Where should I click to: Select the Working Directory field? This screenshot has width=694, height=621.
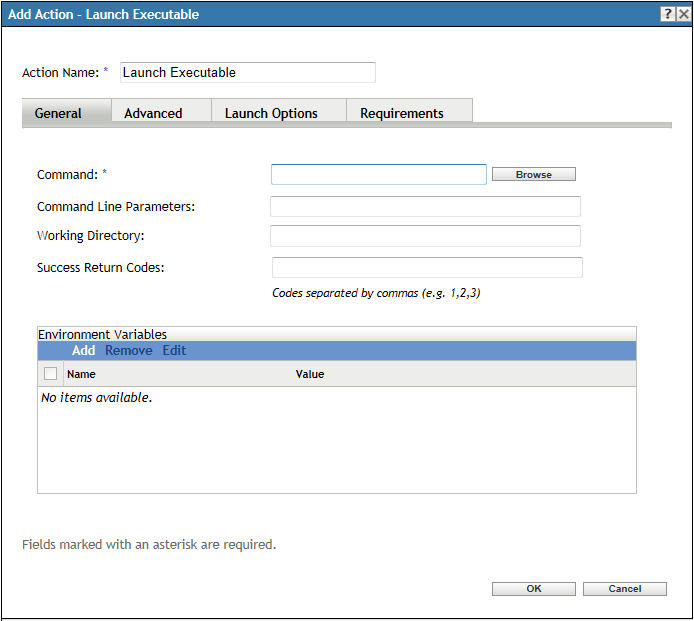pos(425,236)
